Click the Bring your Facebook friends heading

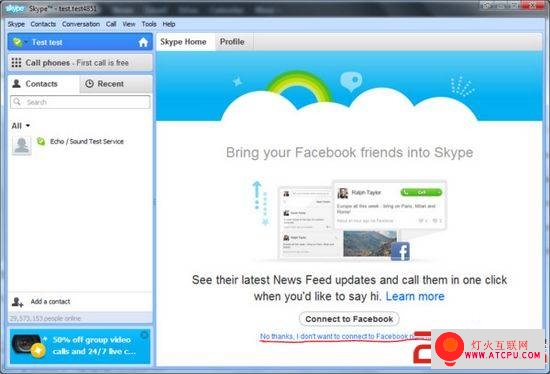[349, 153]
